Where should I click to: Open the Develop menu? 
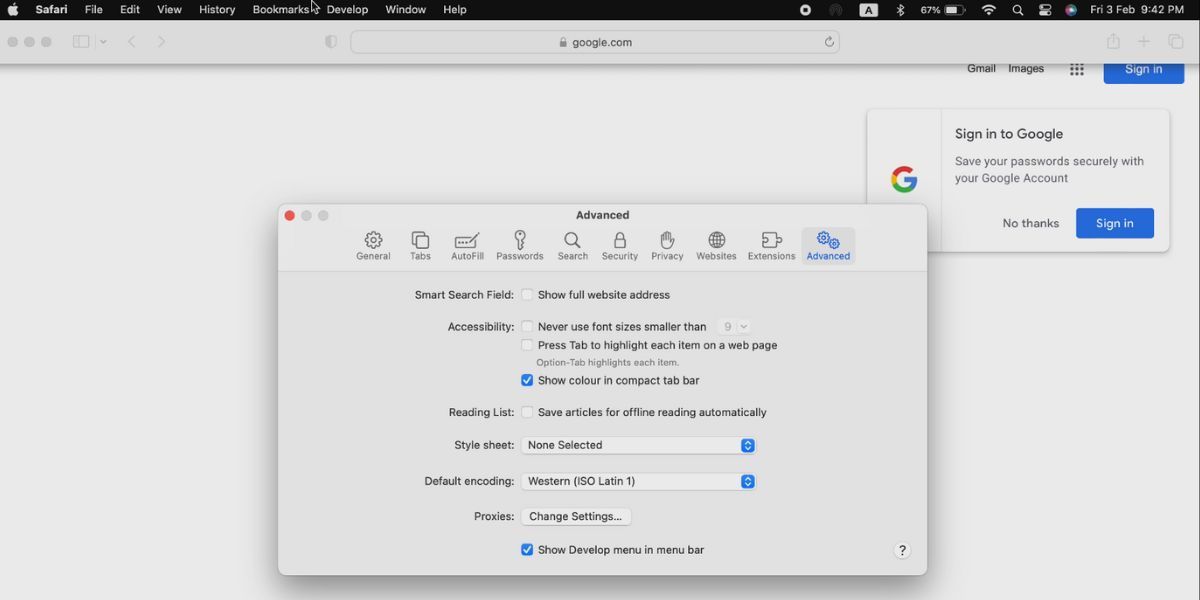(347, 9)
